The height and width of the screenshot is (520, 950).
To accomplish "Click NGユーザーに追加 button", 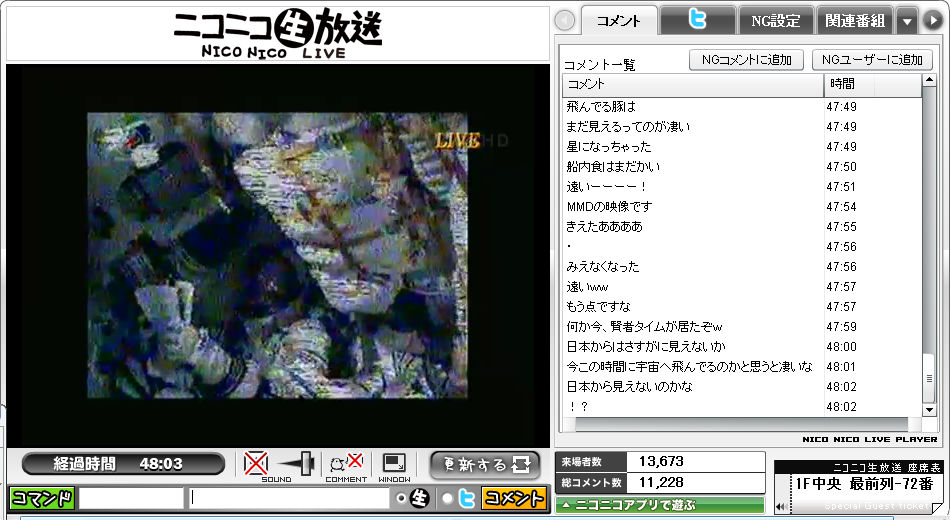I will pyautogui.click(x=872, y=60).
